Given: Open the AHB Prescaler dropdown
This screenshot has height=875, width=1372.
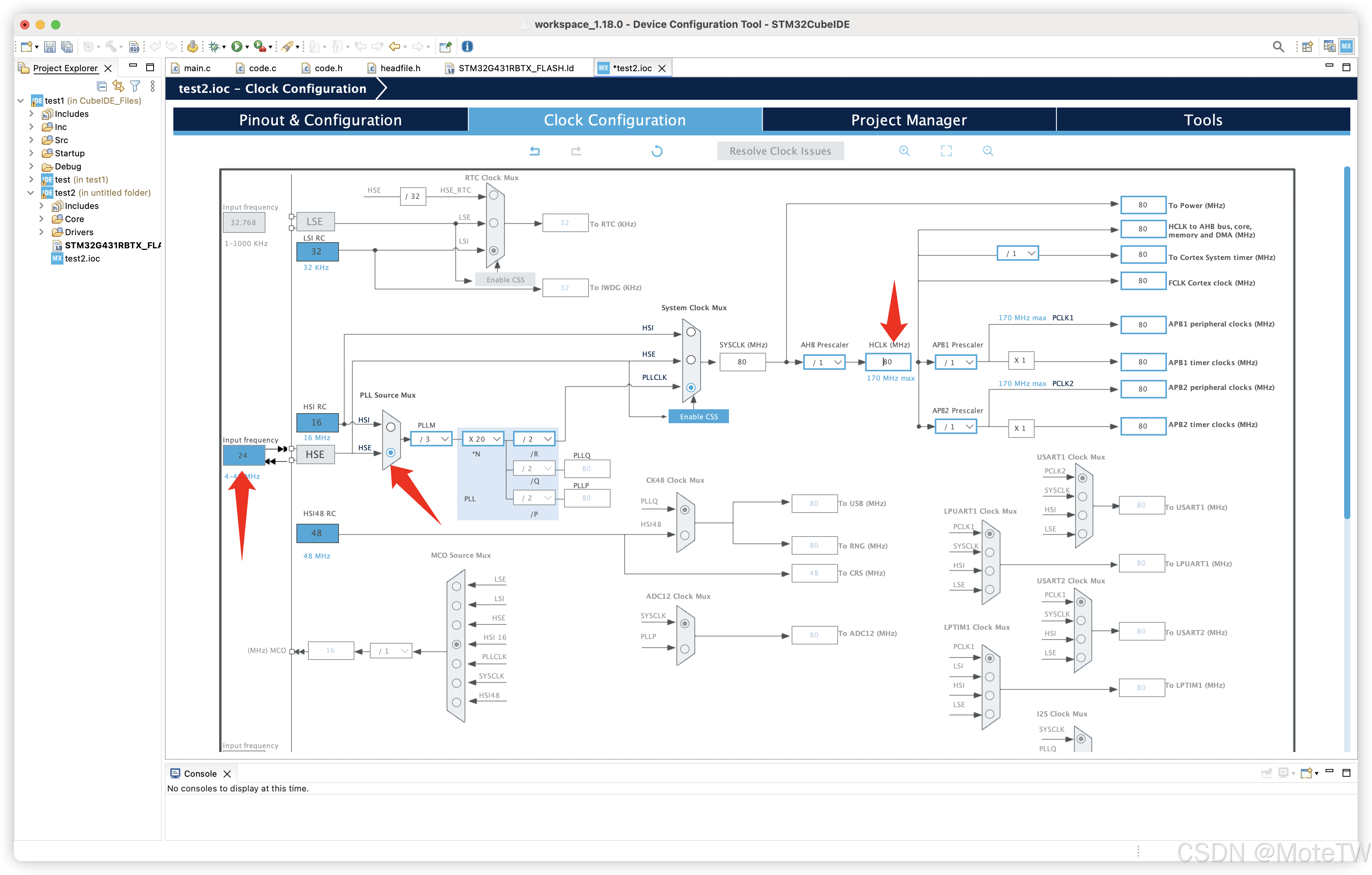Looking at the screenshot, I should (x=824, y=362).
